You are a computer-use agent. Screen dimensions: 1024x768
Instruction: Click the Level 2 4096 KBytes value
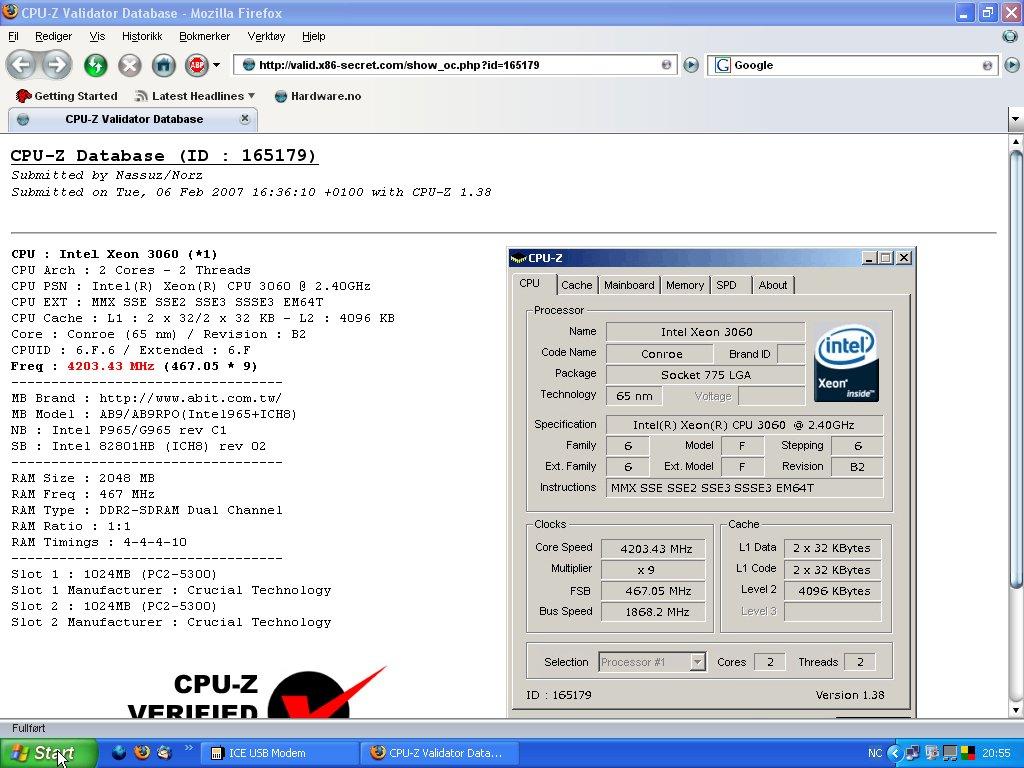(x=832, y=591)
